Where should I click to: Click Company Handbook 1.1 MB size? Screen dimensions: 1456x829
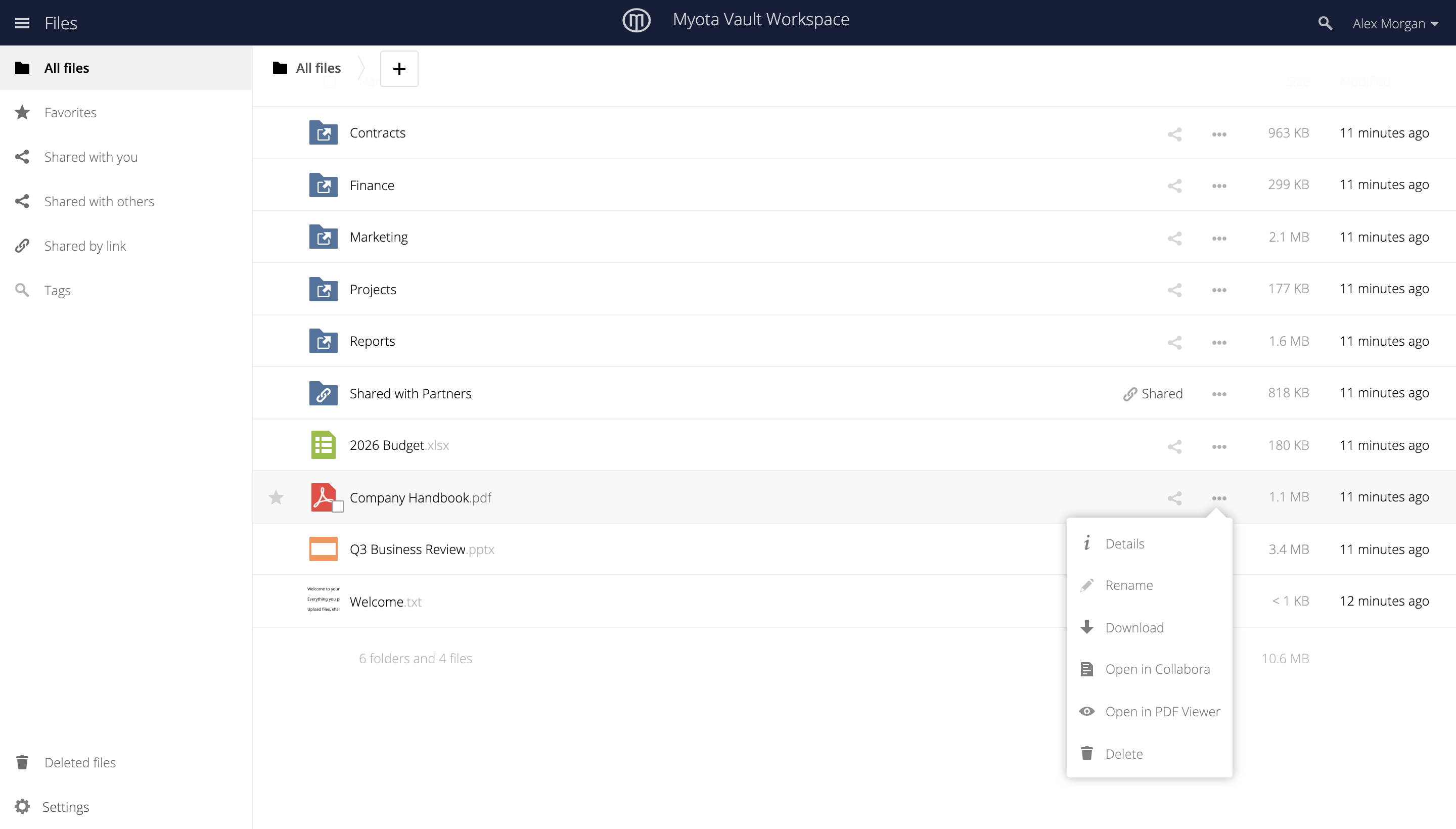point(1289,497)
